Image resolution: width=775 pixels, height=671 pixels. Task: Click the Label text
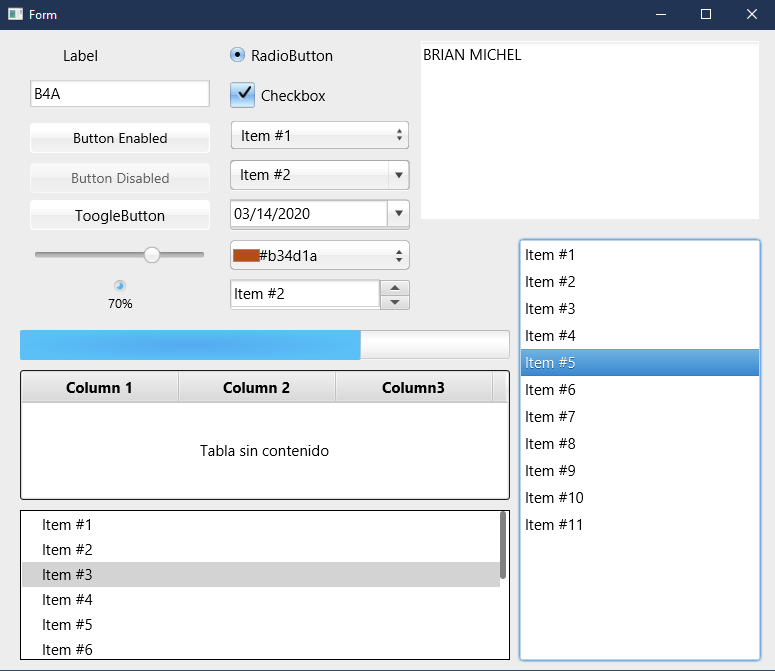point(80,56)
